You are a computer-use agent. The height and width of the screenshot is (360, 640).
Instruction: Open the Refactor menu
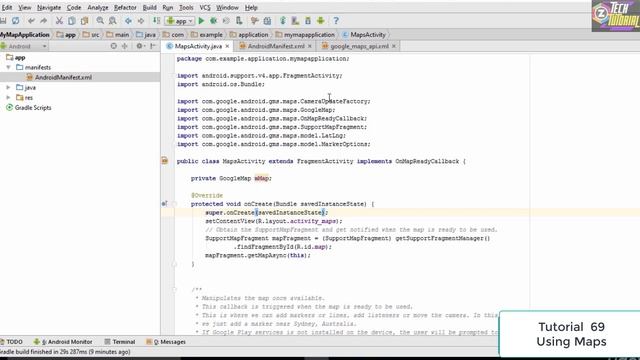[x=125, y=7]
